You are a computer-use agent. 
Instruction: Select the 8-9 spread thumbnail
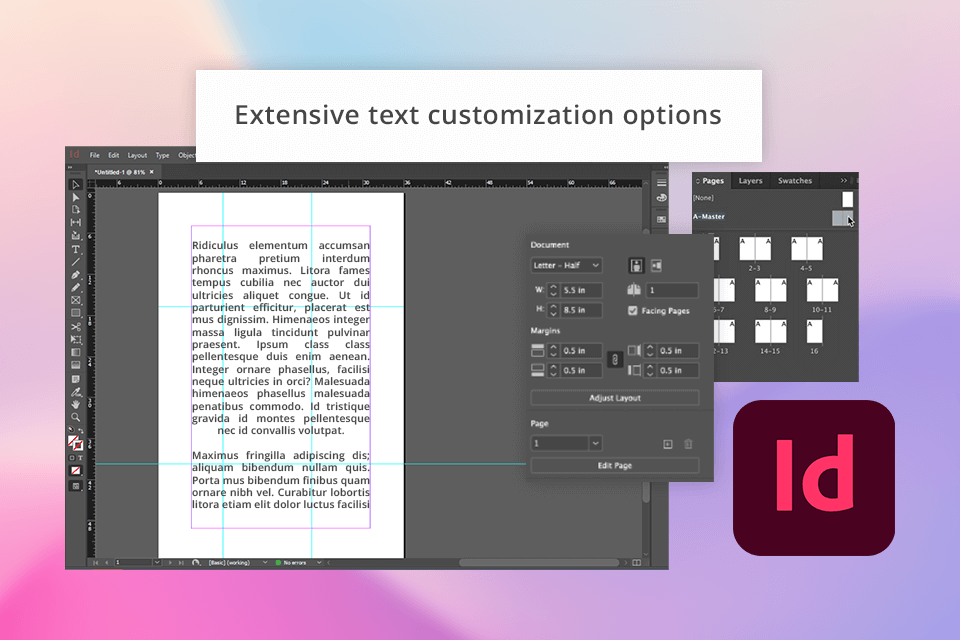coord(770,290)
